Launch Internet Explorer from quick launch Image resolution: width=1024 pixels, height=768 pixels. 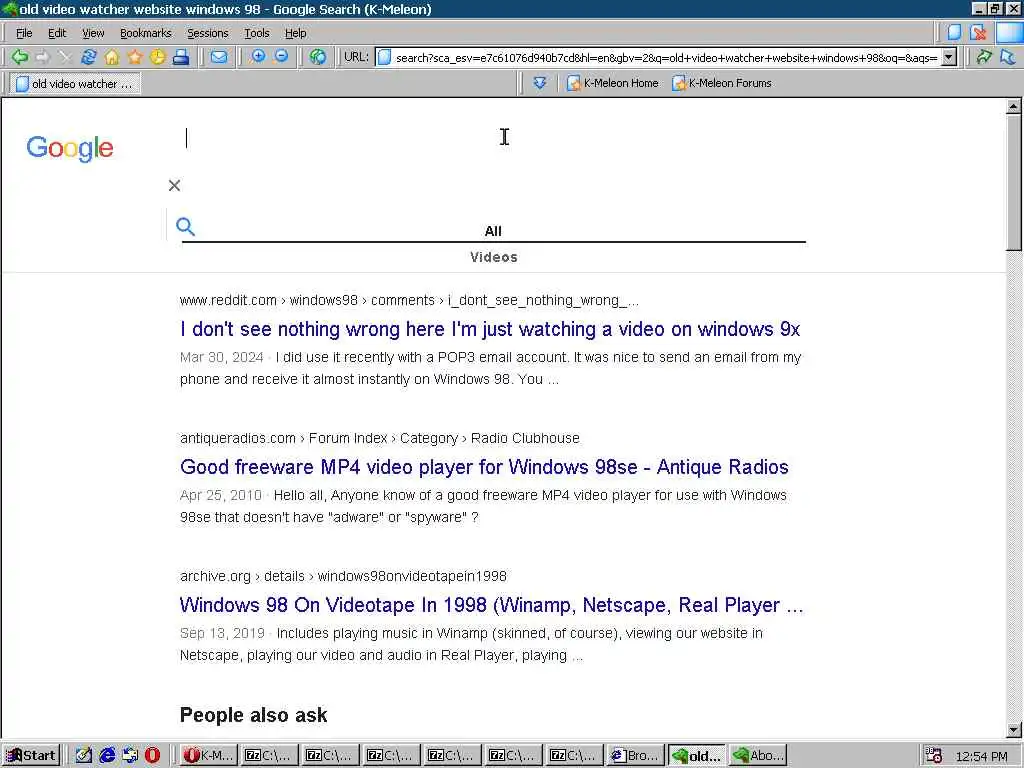coord(107,755)
